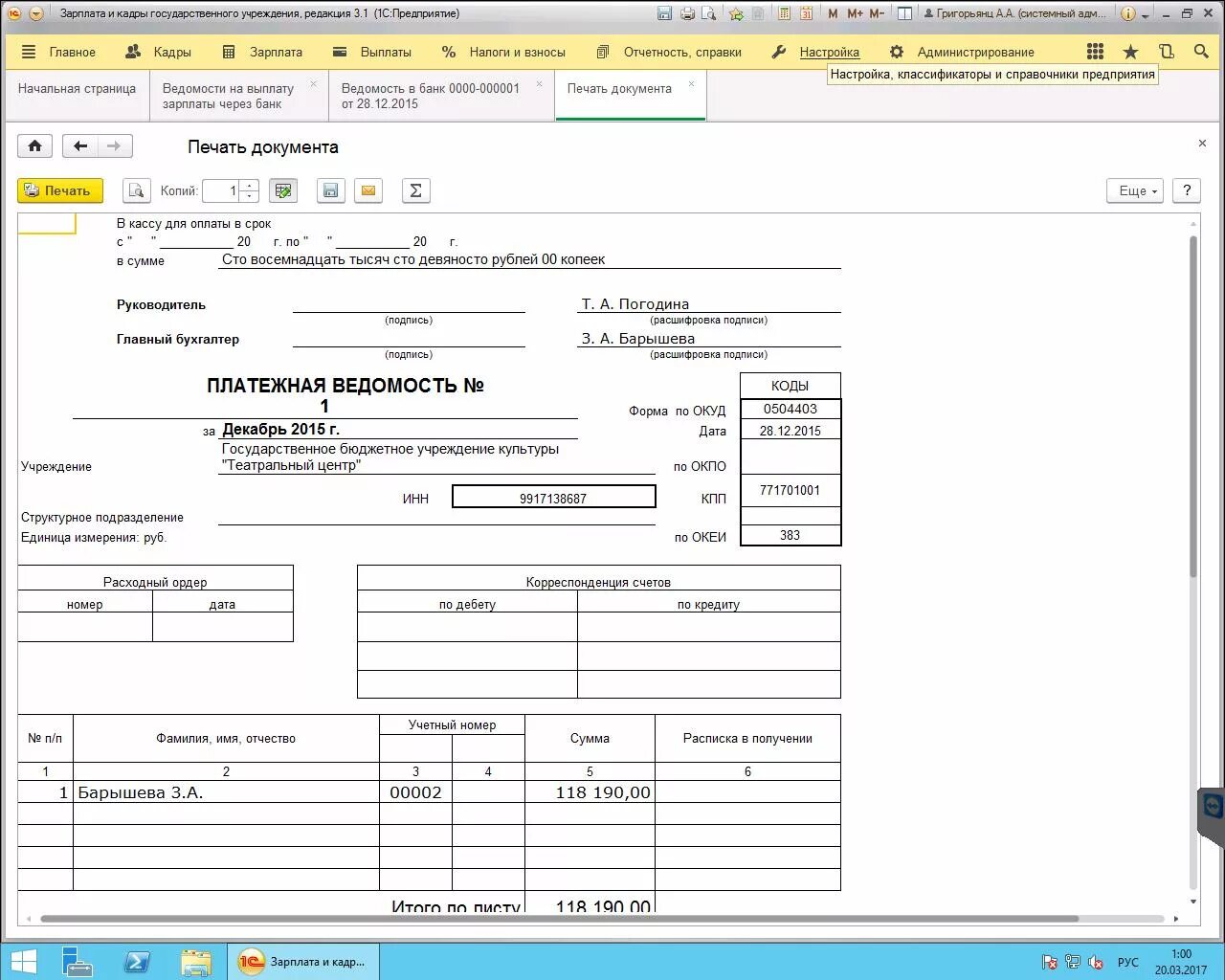Select the account number cell 00002
Viewport: 1225px width, 980px height.
pos(415,792)
